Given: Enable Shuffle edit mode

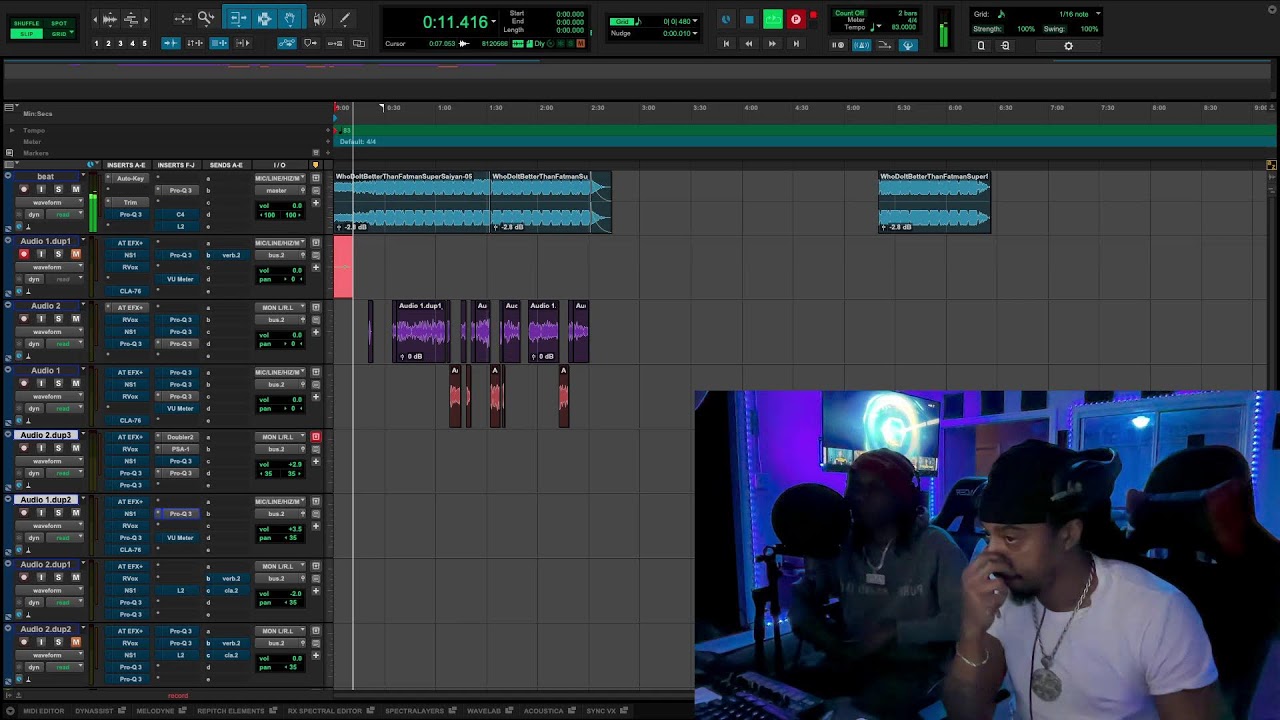Looking at the screenshot, I should [x=27, y=23].
